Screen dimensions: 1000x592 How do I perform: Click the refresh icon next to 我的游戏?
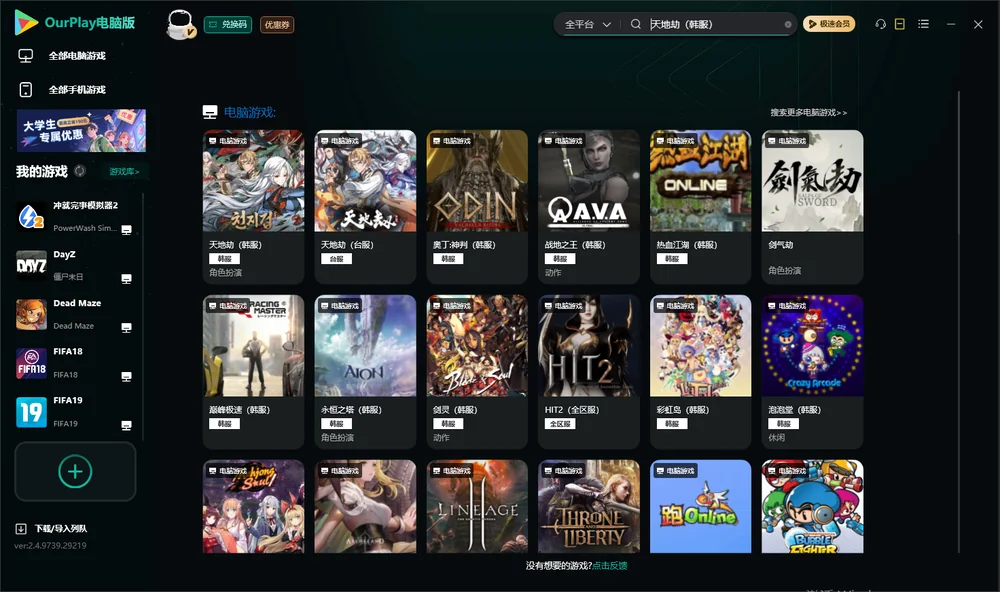coord(80,171)
